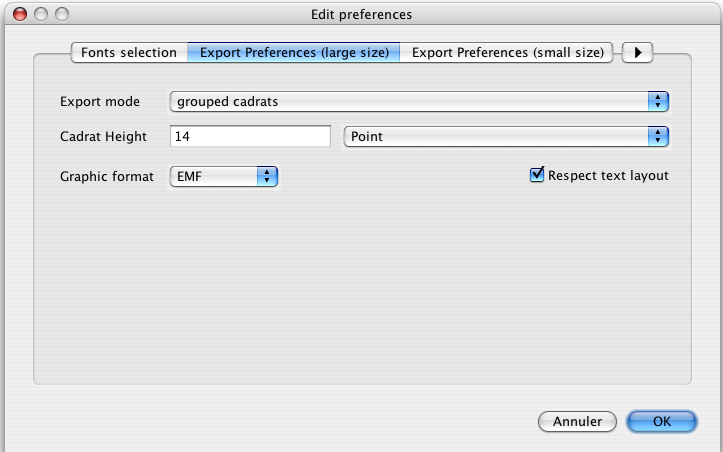
Task: Click the Graphic format label
Action: 107,176
